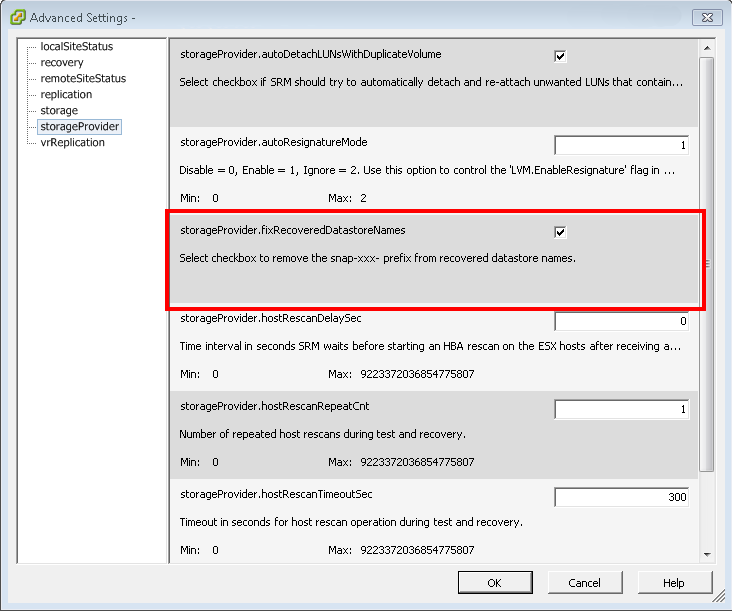Edit the hostRescanRepeatCnt value field
The image size is (732, 611).
pos(621,410)
